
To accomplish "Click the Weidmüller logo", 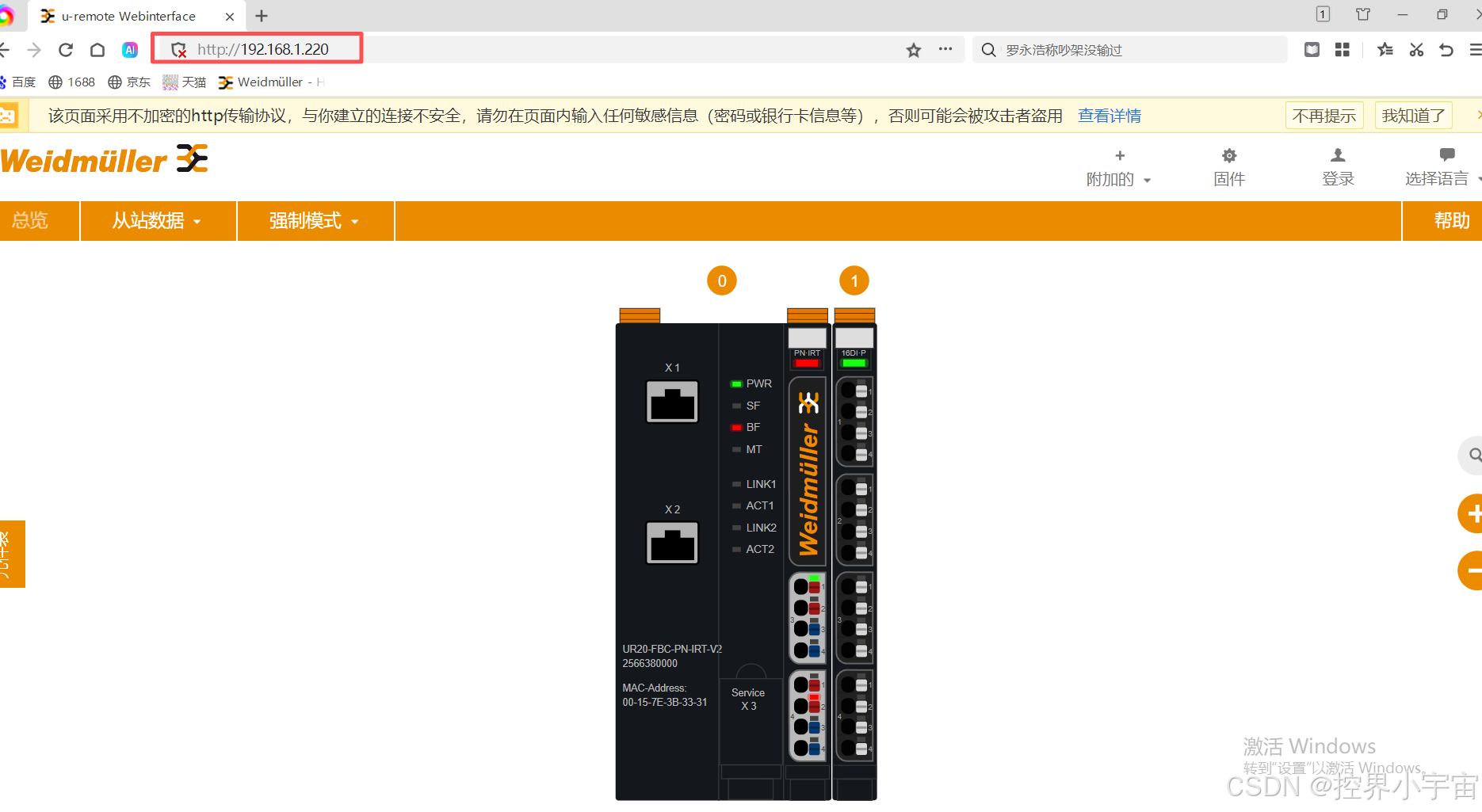I will coord(104,160).
